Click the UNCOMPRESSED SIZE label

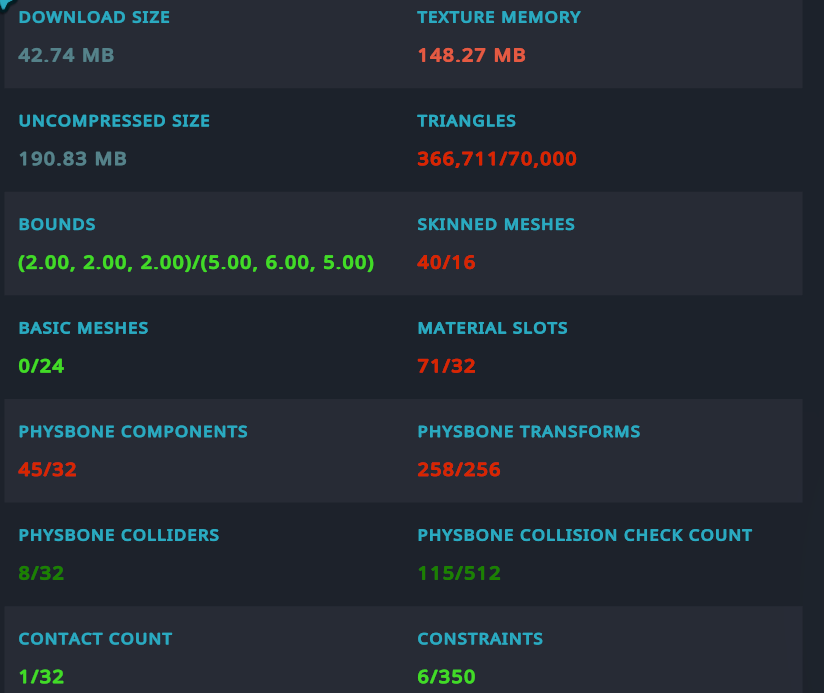pos(114,121)
